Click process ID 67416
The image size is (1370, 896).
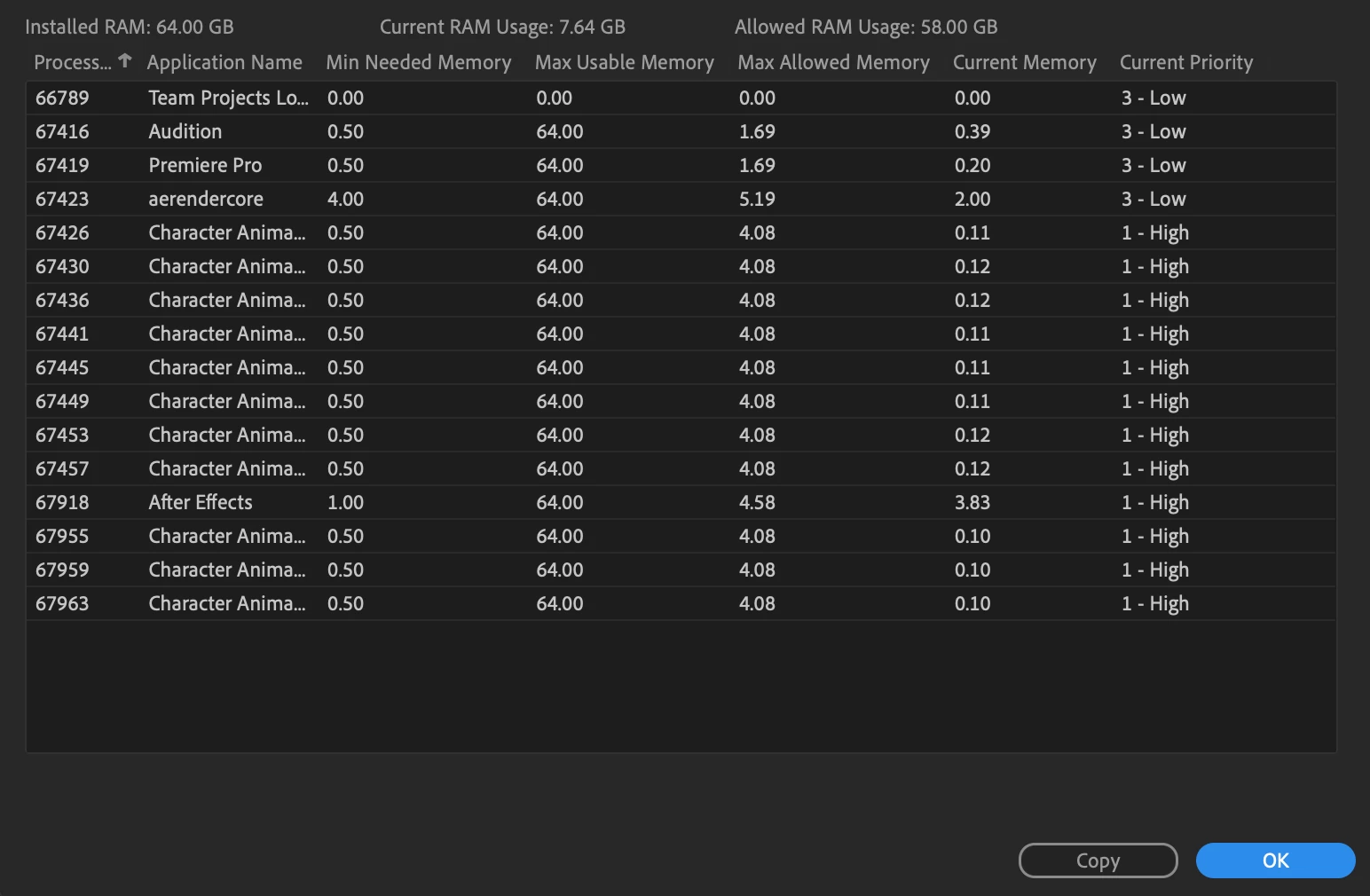click(x=62, y=131)
